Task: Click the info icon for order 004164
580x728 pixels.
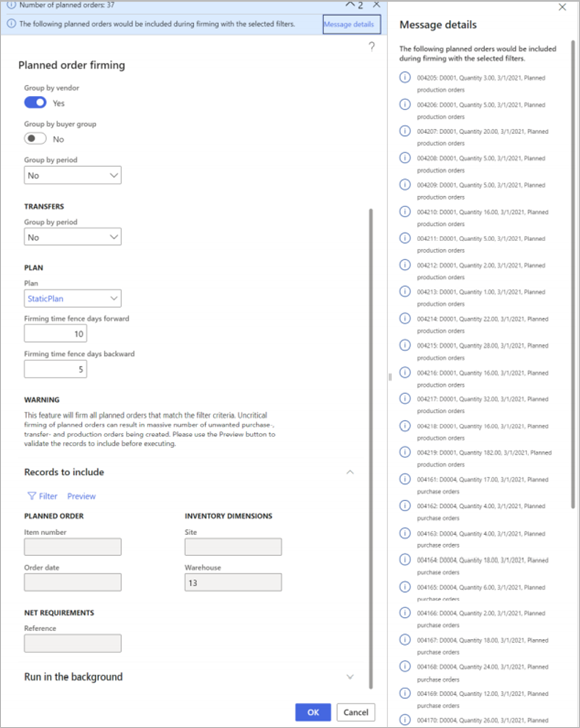Action: pyautogui.click(x=405, y=559)
